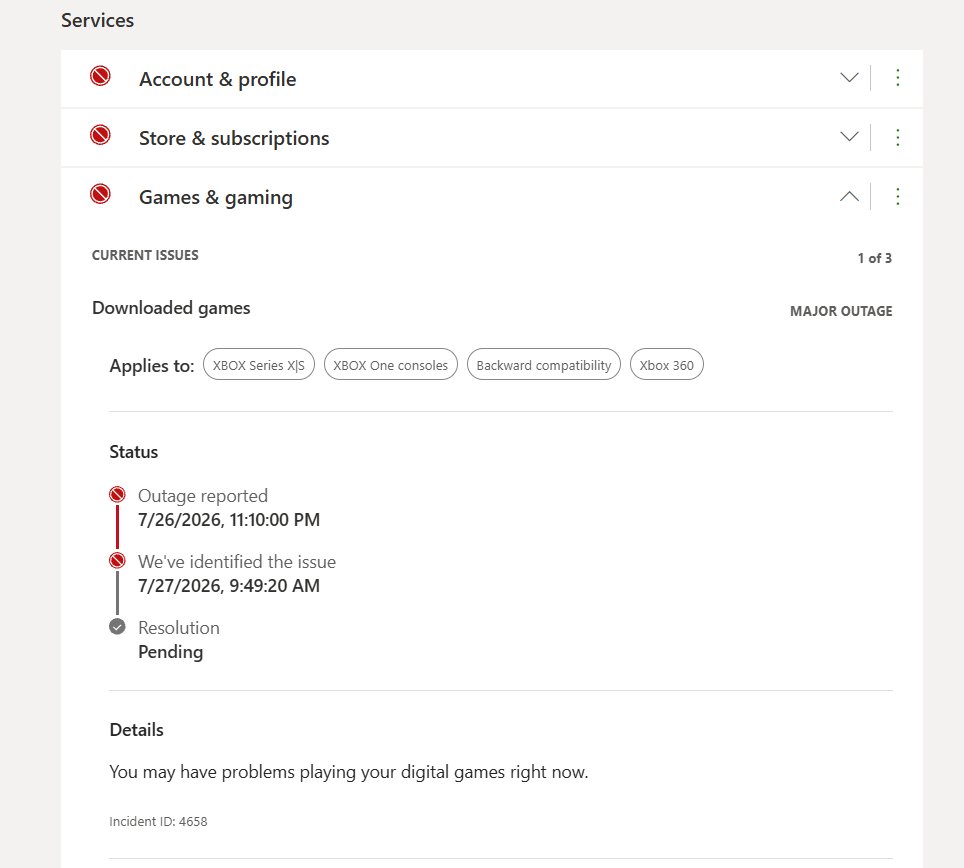Click the Store & subscriptions heading
This screenshot has width=964, height=868.
234,138
